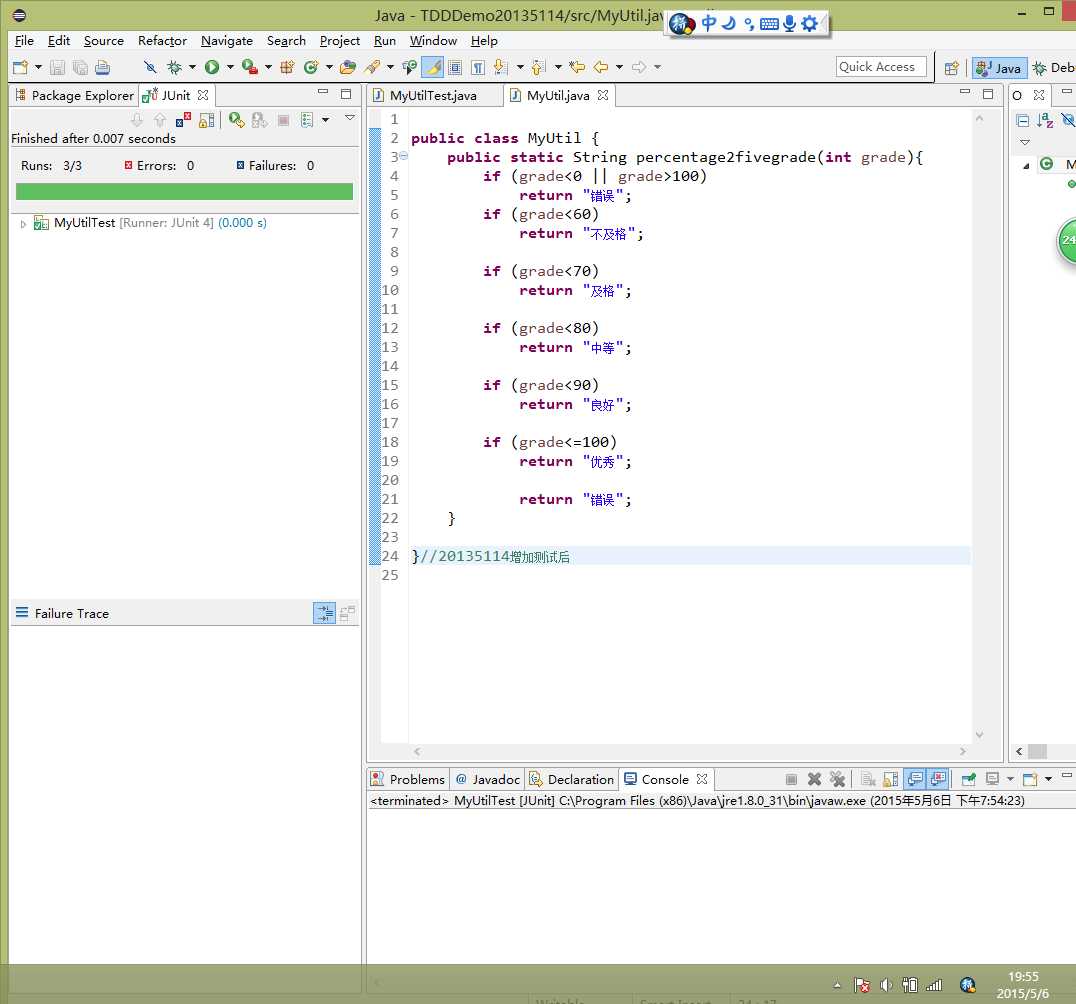Screen dimensions: 1076x1004
Task: Open the New Class dropdown arrow
Action: click(x=329, y=67)
